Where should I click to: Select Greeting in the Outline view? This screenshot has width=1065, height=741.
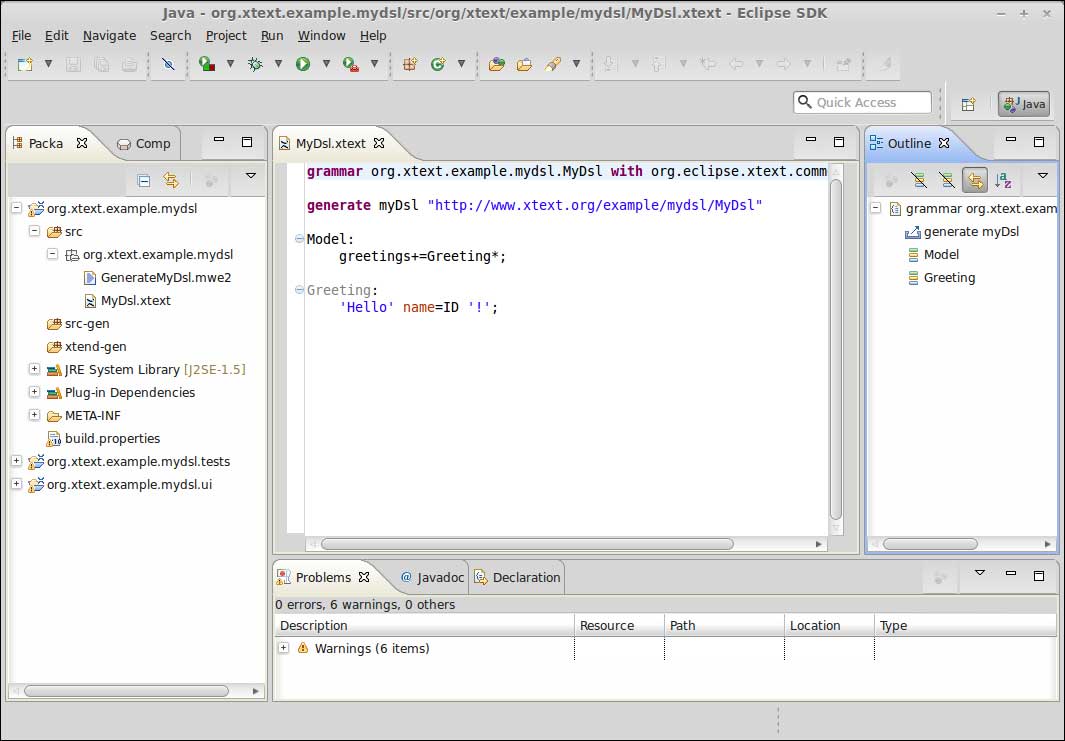pyautogui.click(x=949, y=277)
